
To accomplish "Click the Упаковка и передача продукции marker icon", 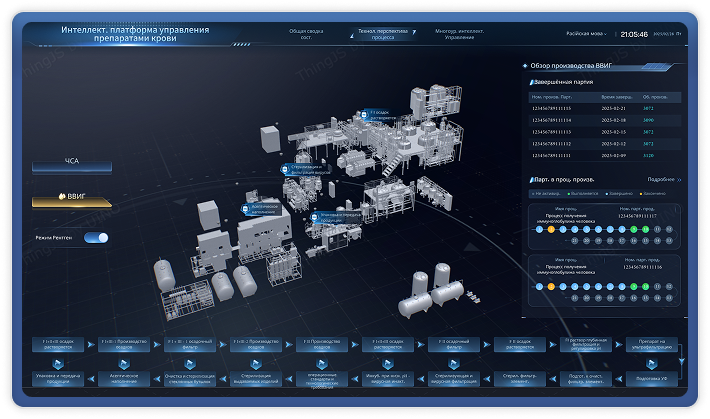I will pyautogui.click(x=315, y=217).
